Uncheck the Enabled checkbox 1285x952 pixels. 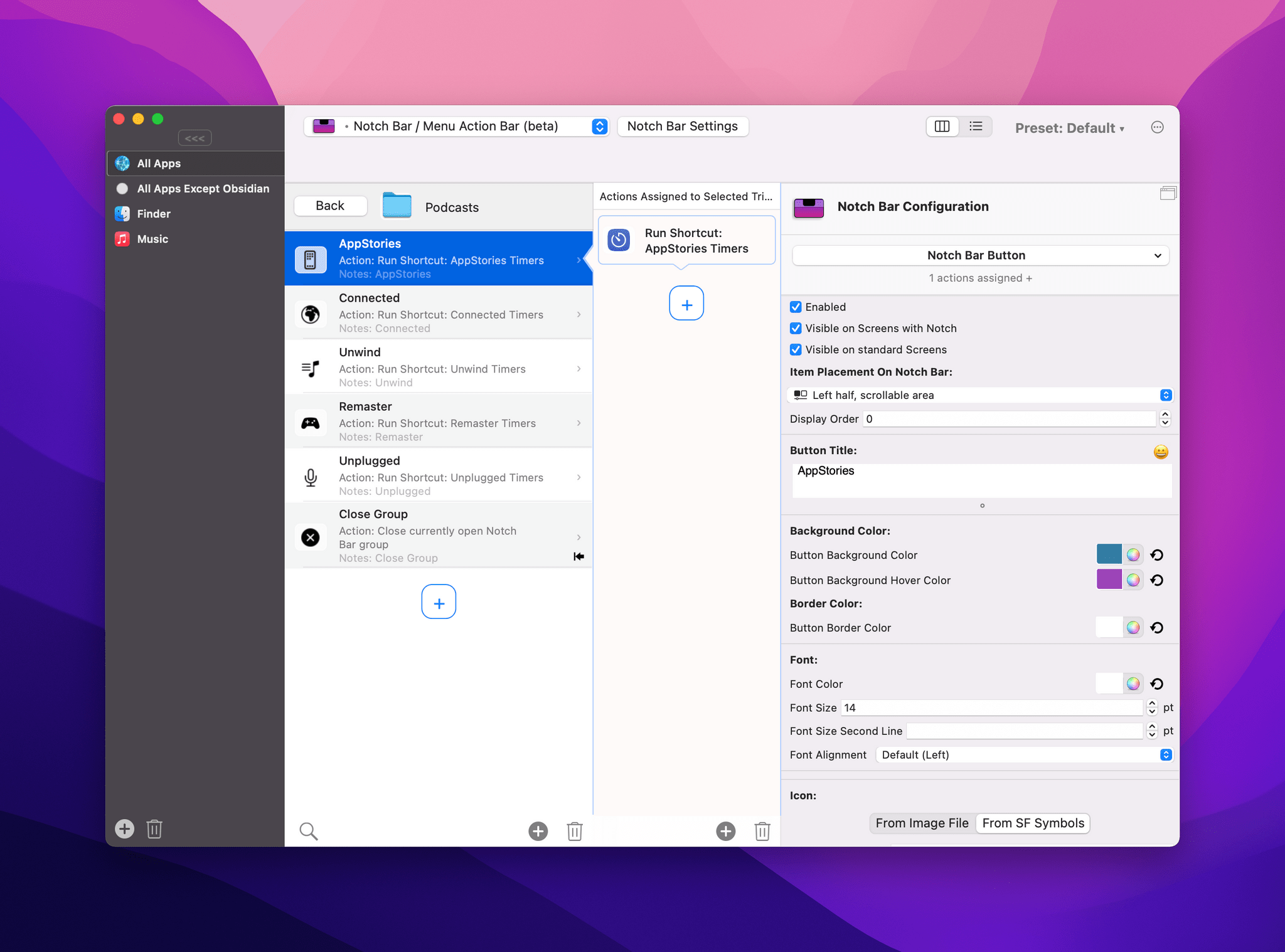click(796, 307)
